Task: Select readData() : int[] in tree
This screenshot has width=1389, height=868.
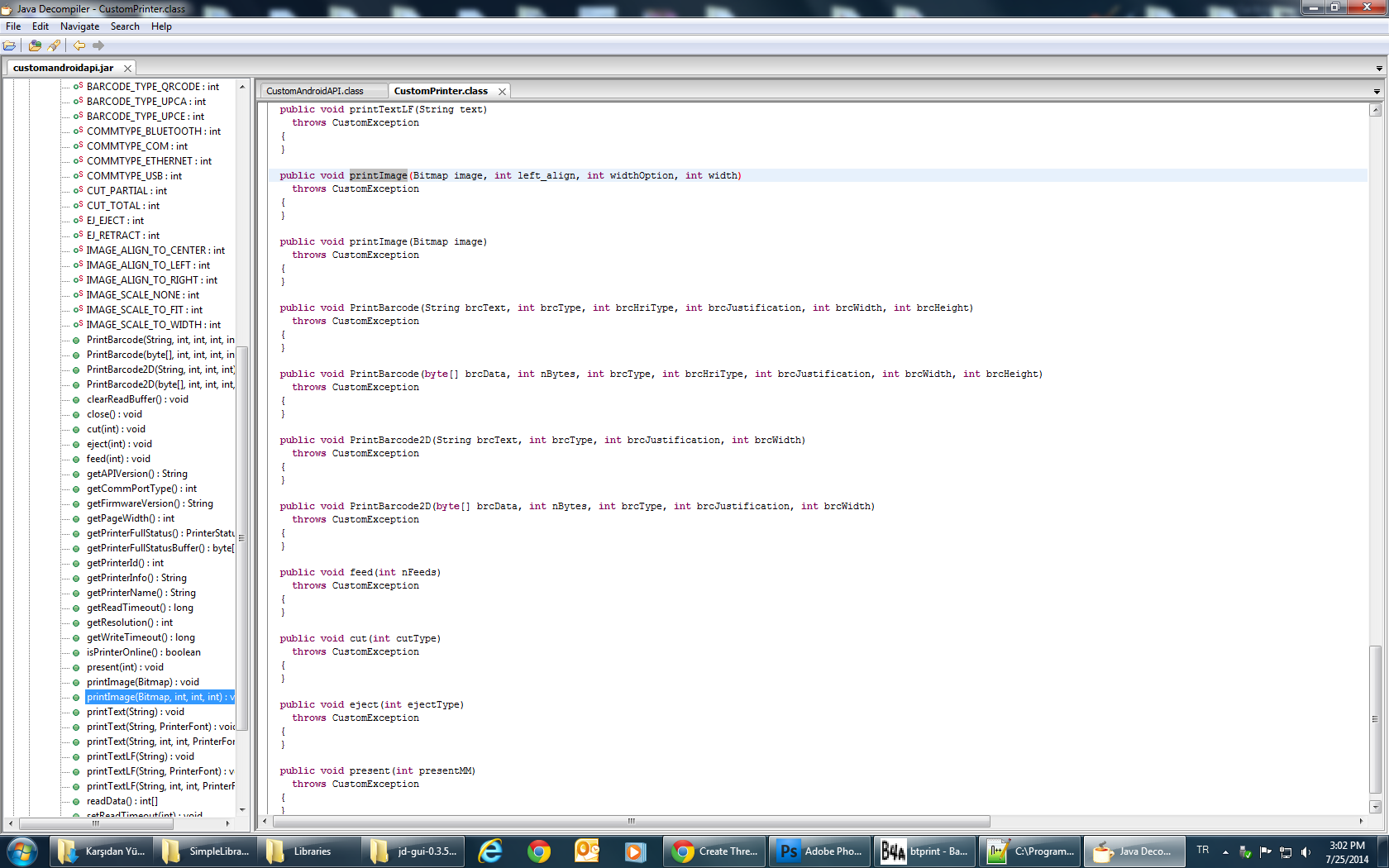Action: coord(122,801)
